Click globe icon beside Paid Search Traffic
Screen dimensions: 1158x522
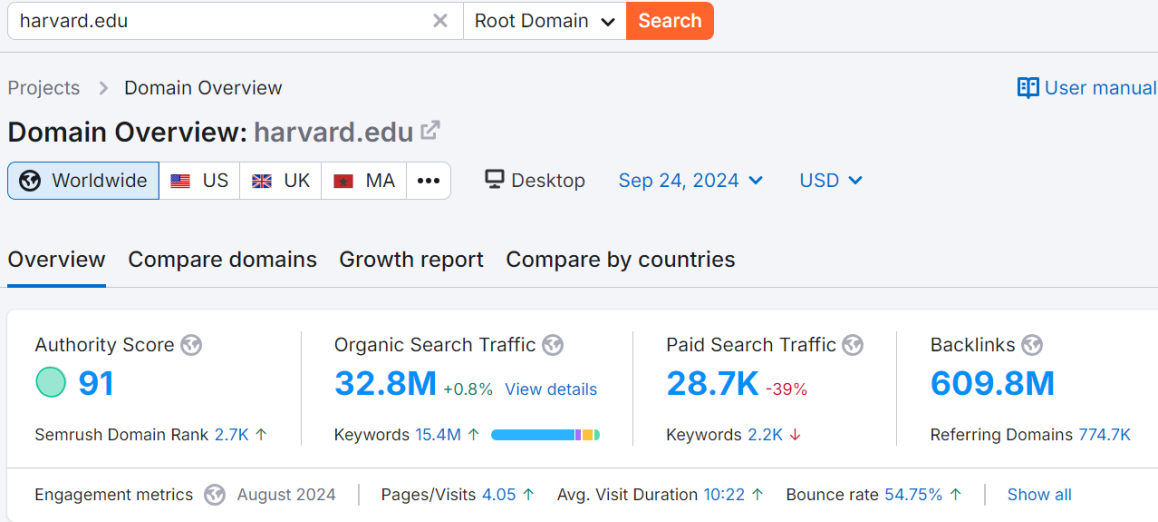coord(853,345)
